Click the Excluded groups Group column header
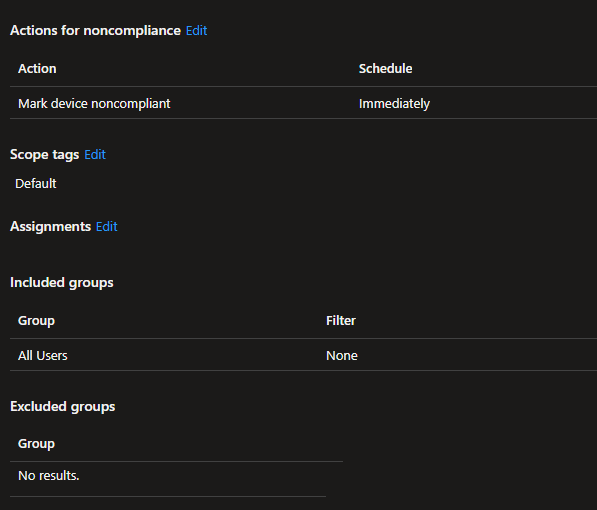This screenshot has height=510, width=597. 36,444
